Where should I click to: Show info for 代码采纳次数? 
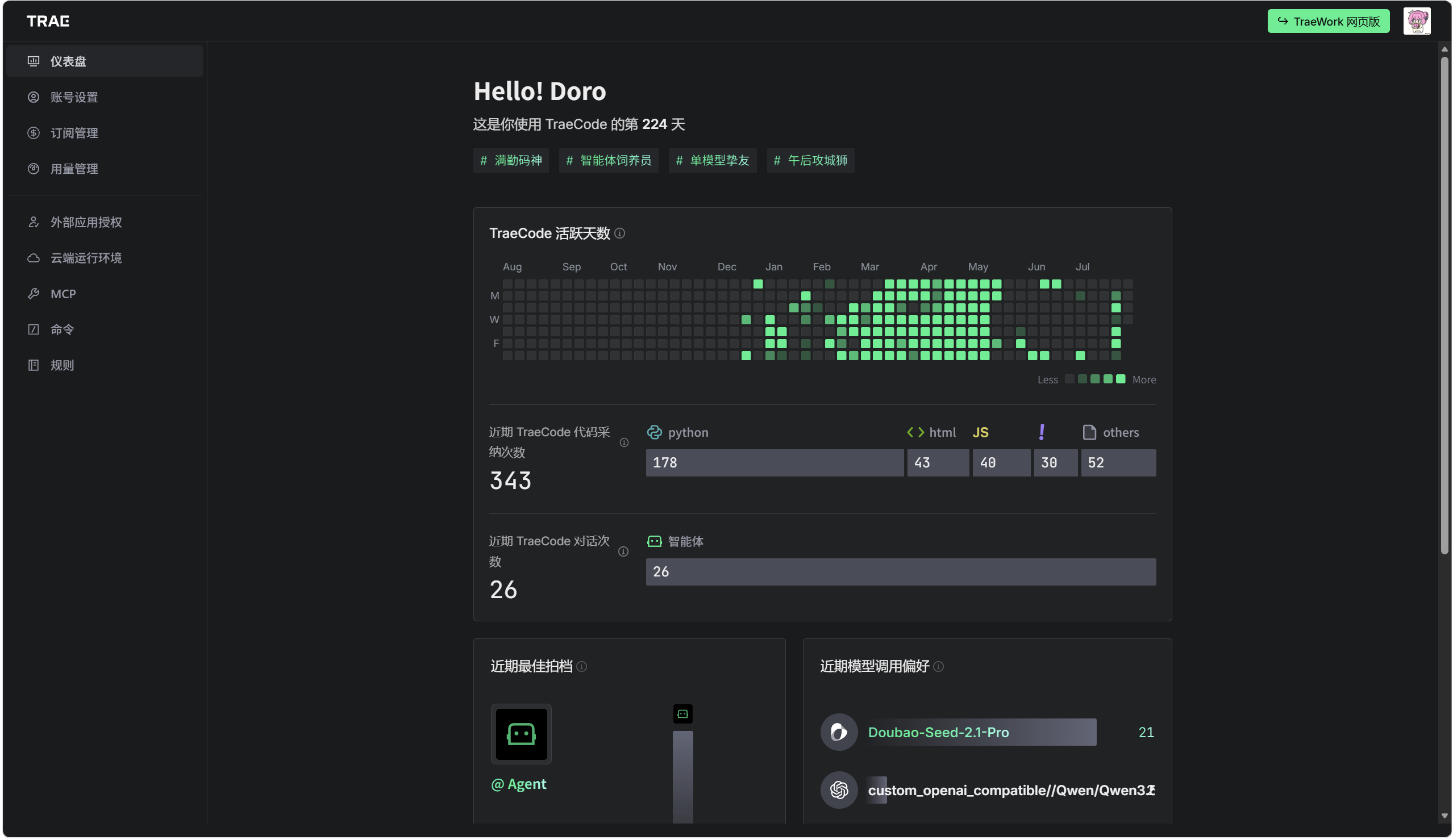pos(624,442)
